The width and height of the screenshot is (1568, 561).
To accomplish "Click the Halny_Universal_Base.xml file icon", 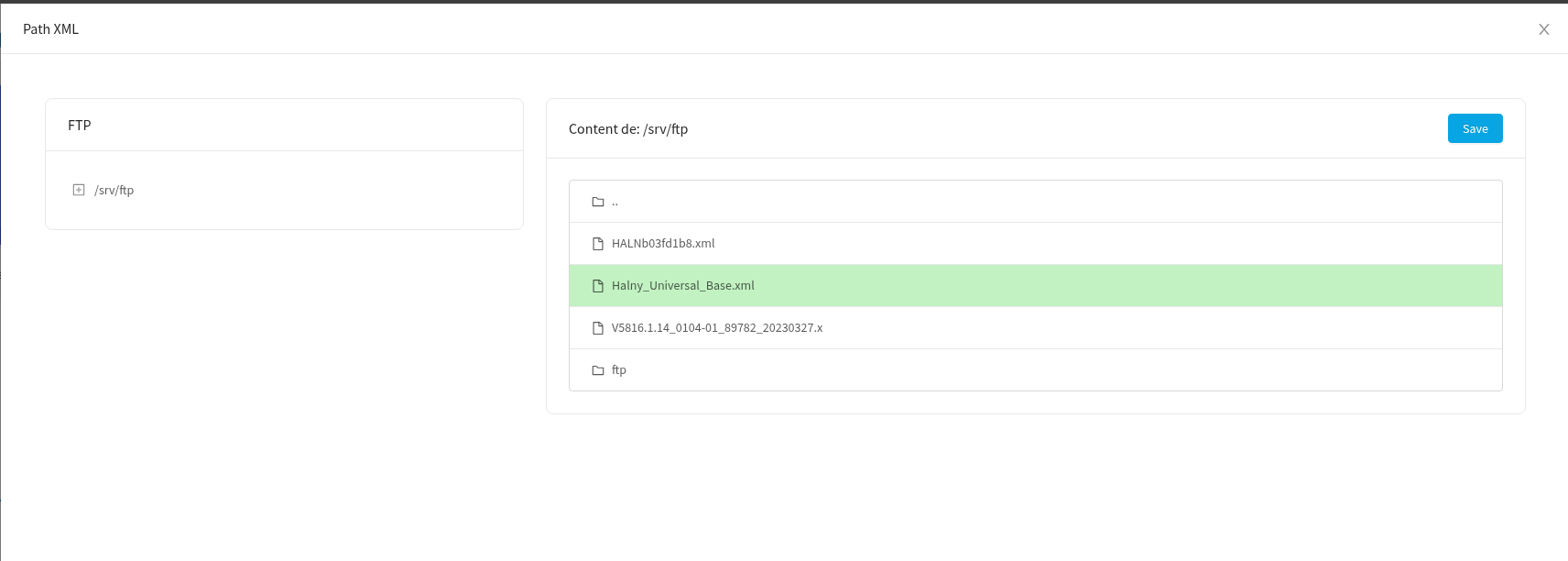I will tap(598, 286).
